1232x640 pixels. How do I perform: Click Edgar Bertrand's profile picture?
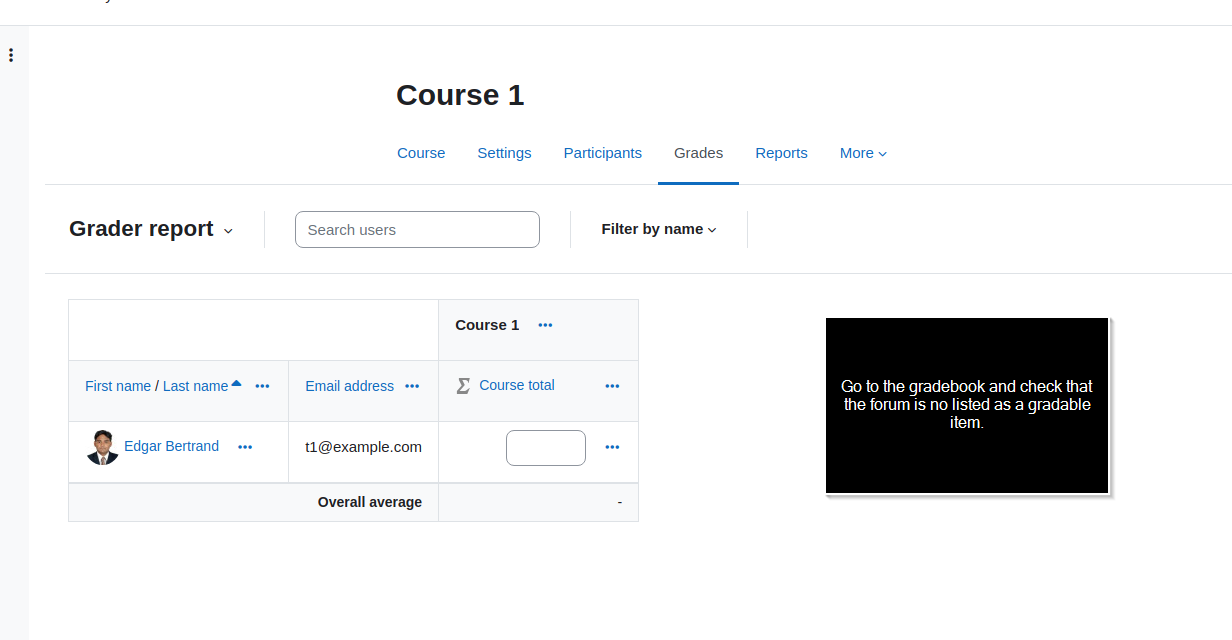pos(103,447)
